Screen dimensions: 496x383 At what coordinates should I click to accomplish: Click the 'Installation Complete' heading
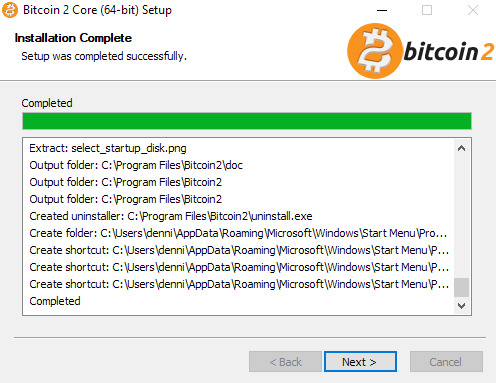pyautogui.click(x=73, y=38)
